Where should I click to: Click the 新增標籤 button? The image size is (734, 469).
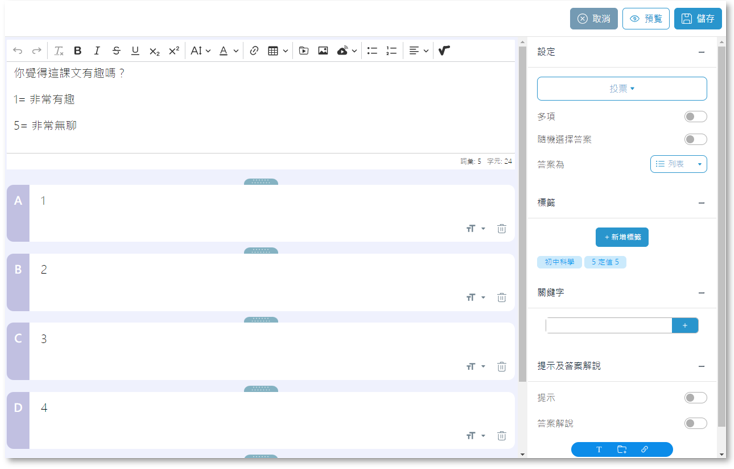click(x=622, y=237)
